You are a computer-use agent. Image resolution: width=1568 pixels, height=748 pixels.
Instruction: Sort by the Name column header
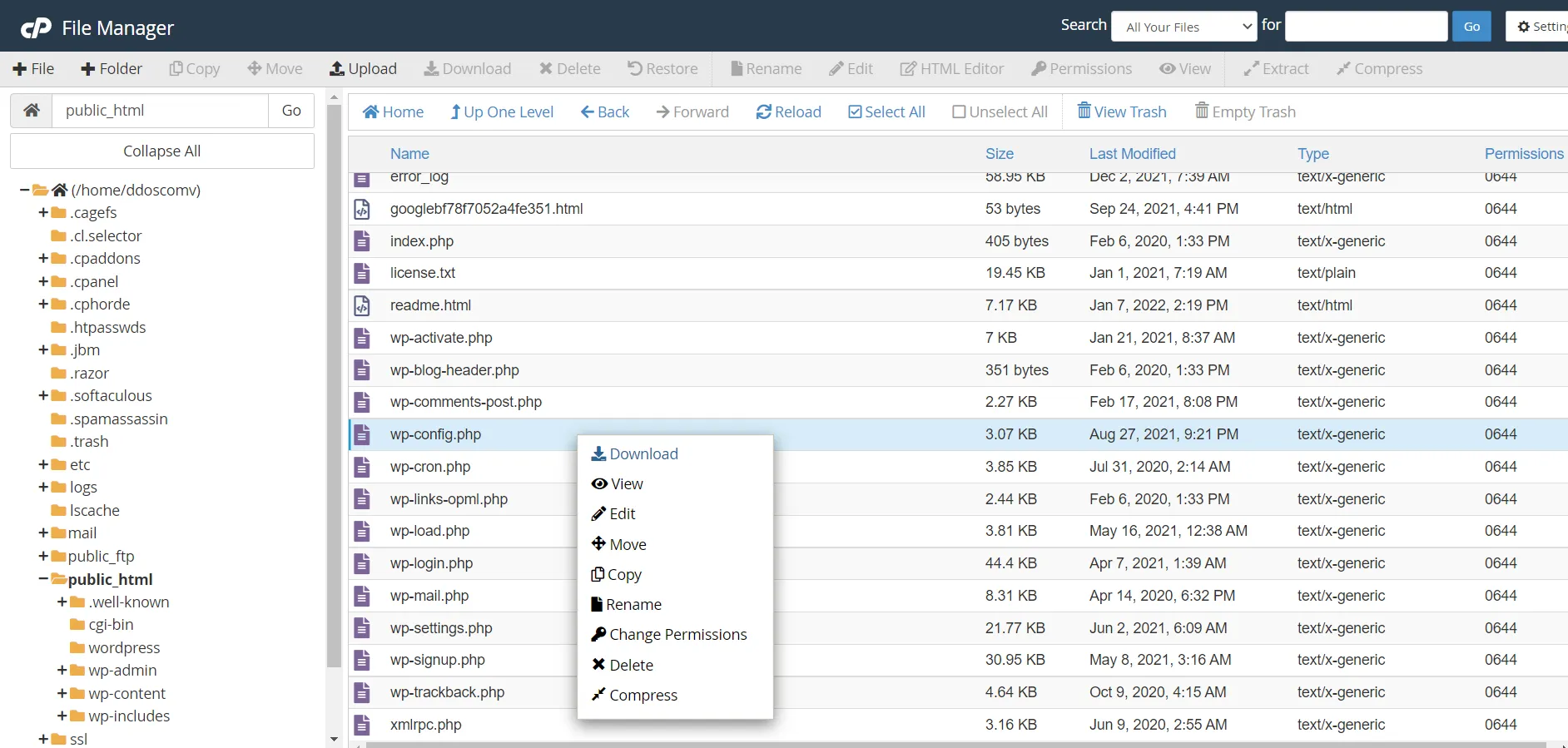(409, 153)
